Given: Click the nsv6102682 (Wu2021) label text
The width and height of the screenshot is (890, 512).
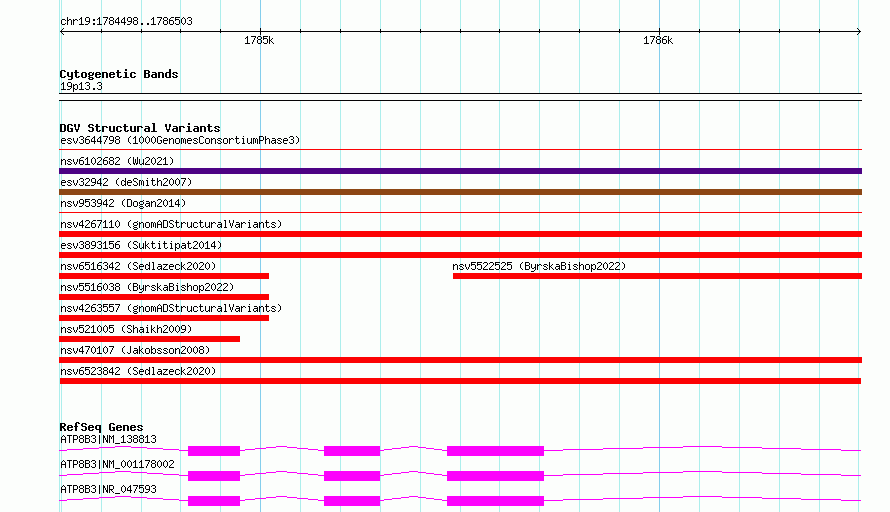Looking at the screenshot, I should tap(117, 161).
